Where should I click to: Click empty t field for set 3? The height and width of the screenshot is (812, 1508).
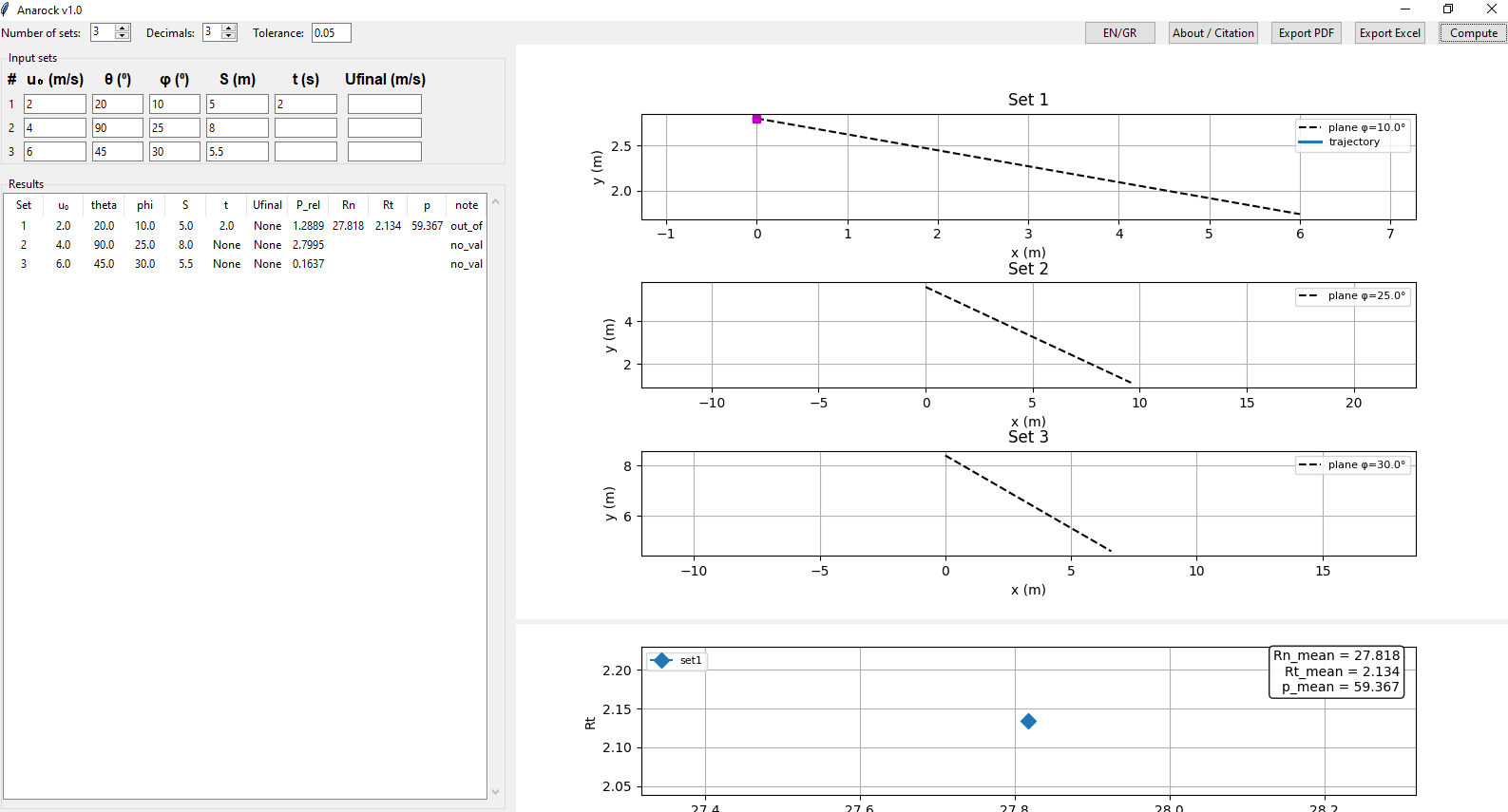click(x=306, y=151)
